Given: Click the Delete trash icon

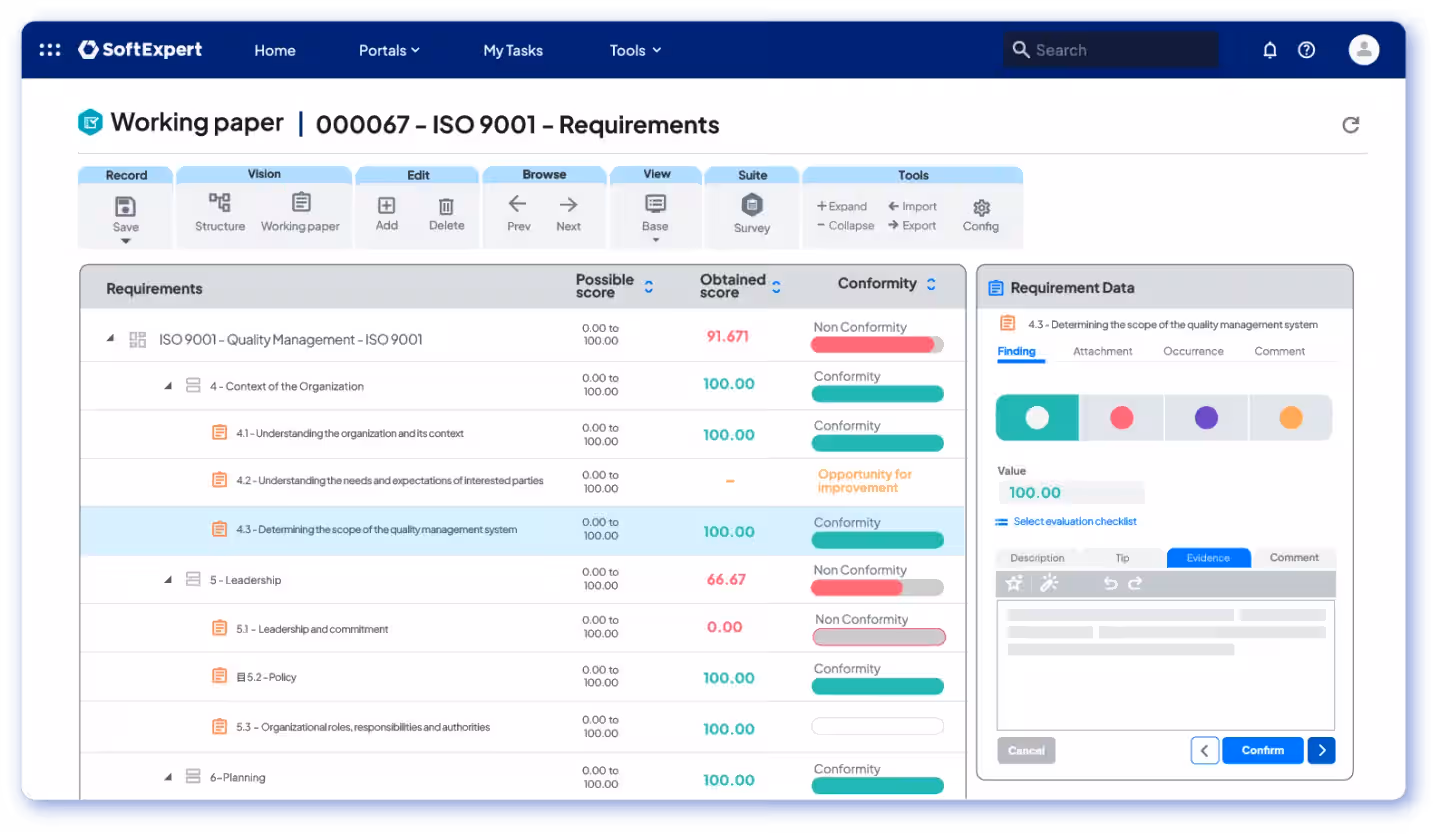Looking at the screenshot, I should [x=446, y=206].
